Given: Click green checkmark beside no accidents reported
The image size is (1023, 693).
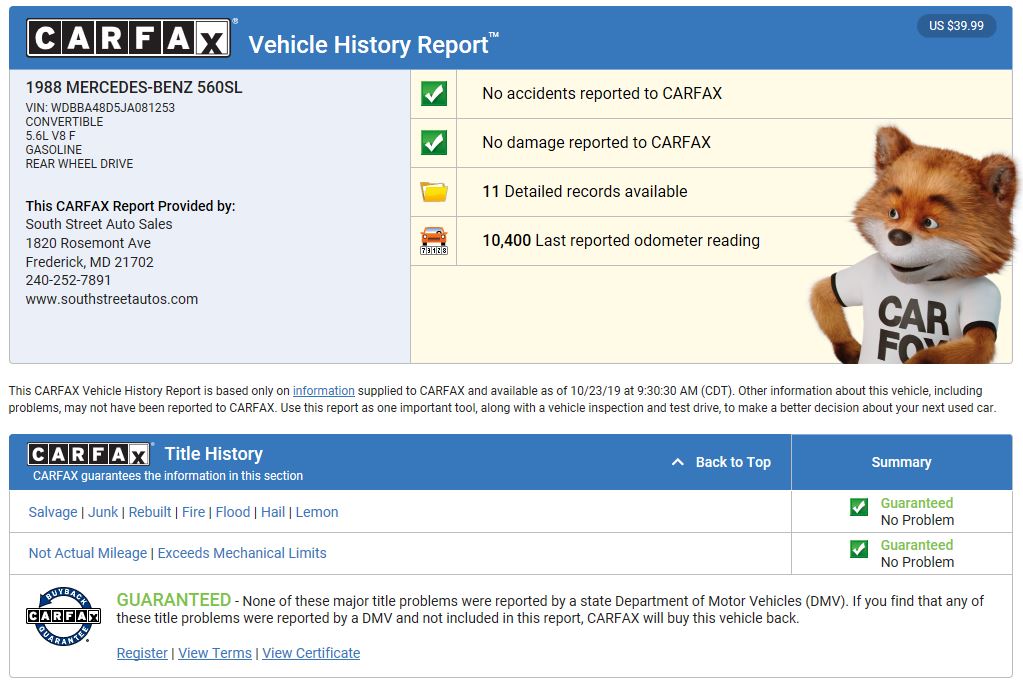Looking at the screenshot, I should 434,94.
